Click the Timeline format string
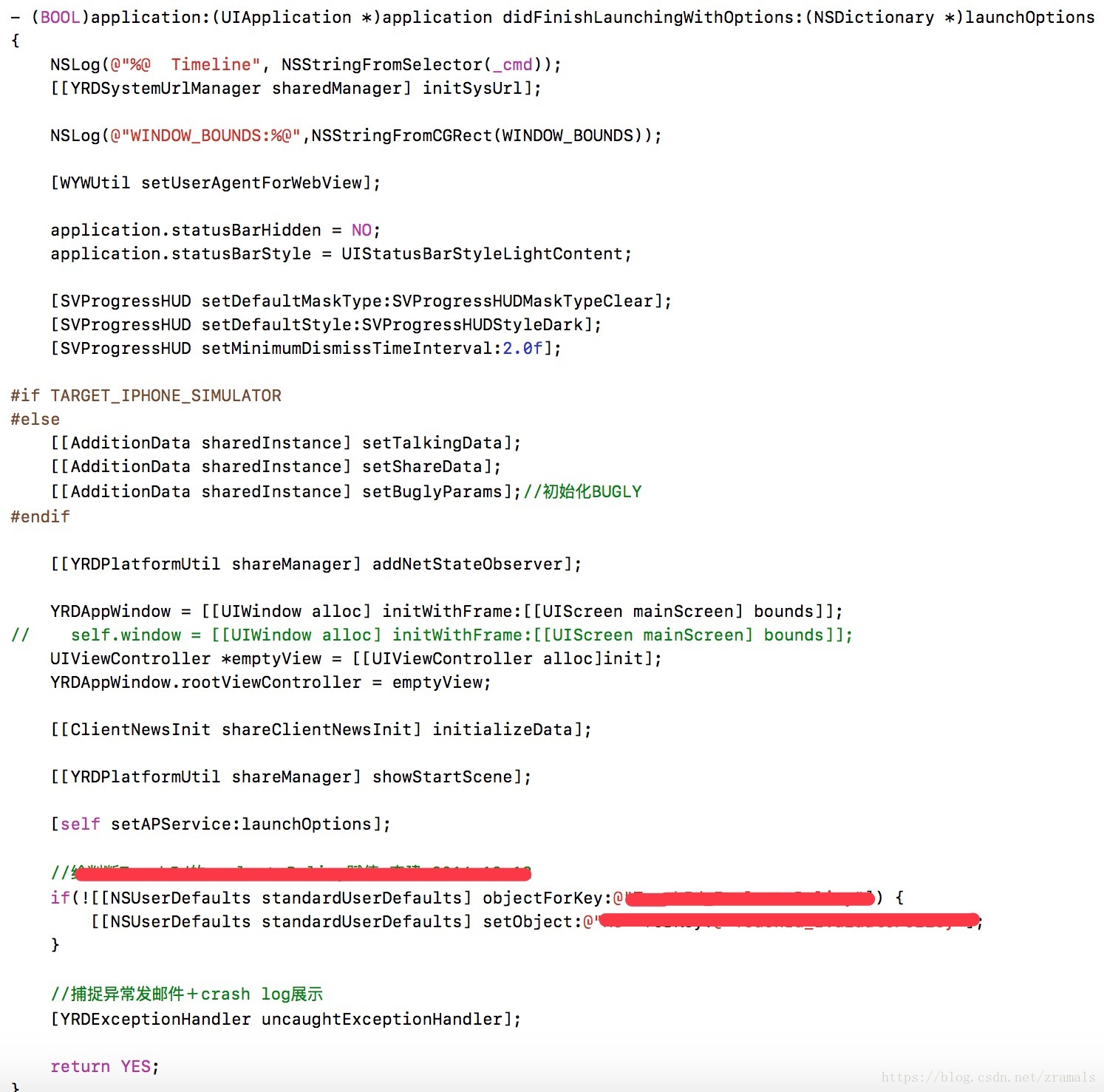Image resolution: width=1104 pixels, height=1092 pixels. point(185,65)
